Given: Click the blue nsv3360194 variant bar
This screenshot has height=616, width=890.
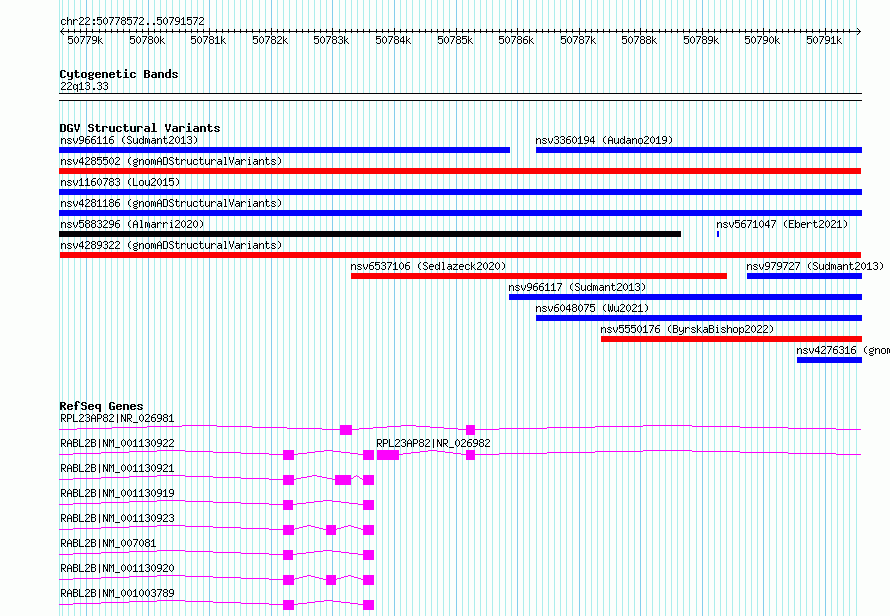Looking at the screenshot, I should 699,150.
